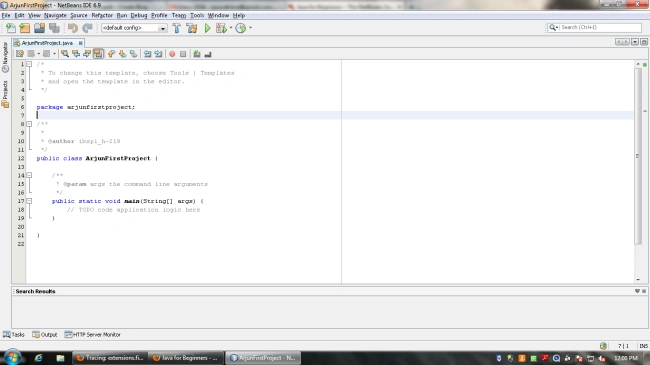Open the Output panel button
The height and width of the screenshot is (365, 650).
point(45,334)
